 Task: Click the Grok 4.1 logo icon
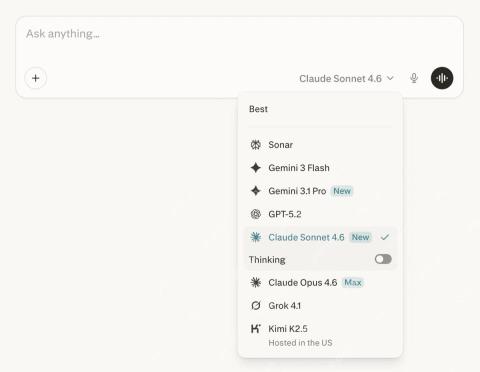pos(256,306)
